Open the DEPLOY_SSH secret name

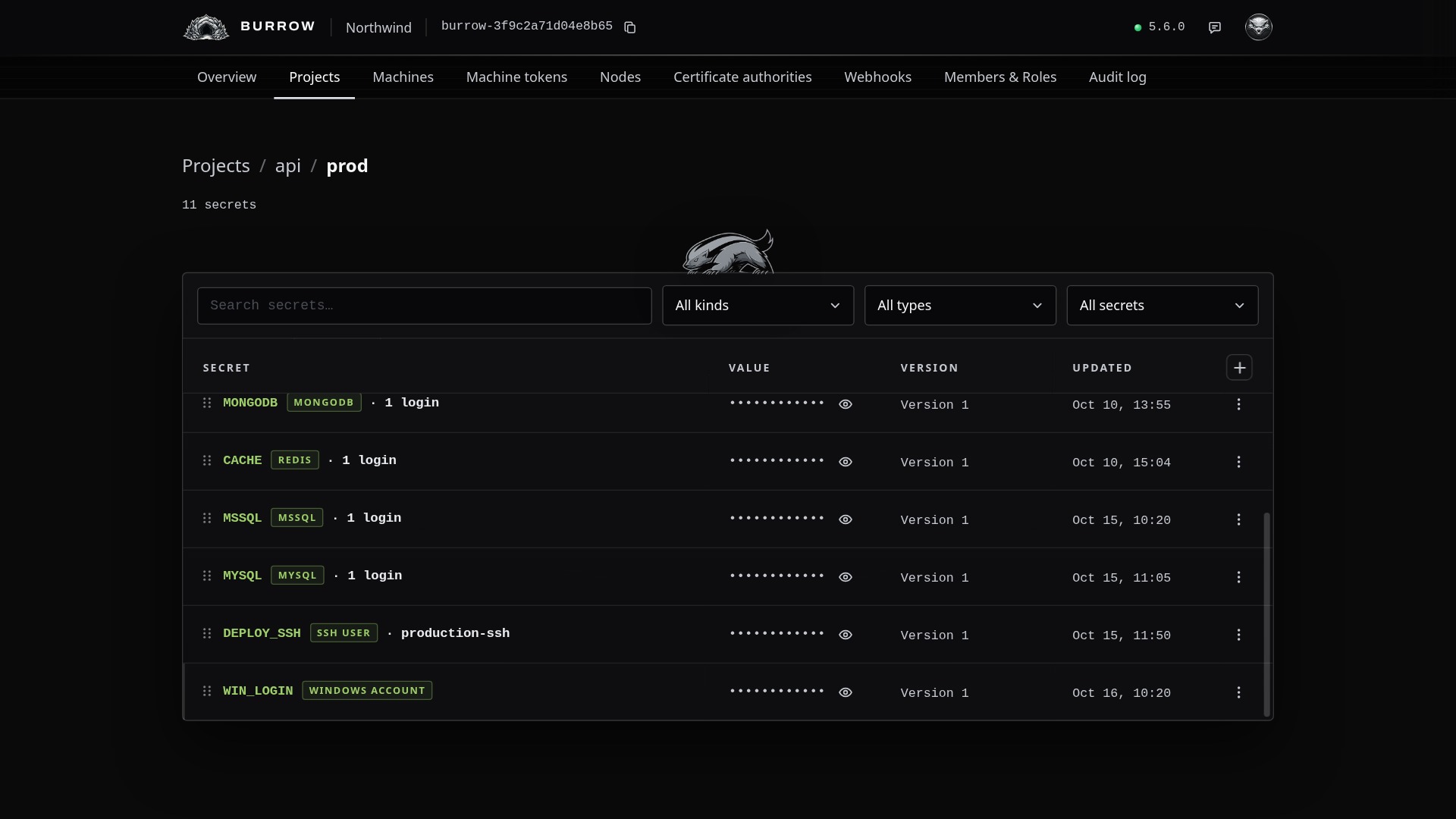(x=262, y=633)
